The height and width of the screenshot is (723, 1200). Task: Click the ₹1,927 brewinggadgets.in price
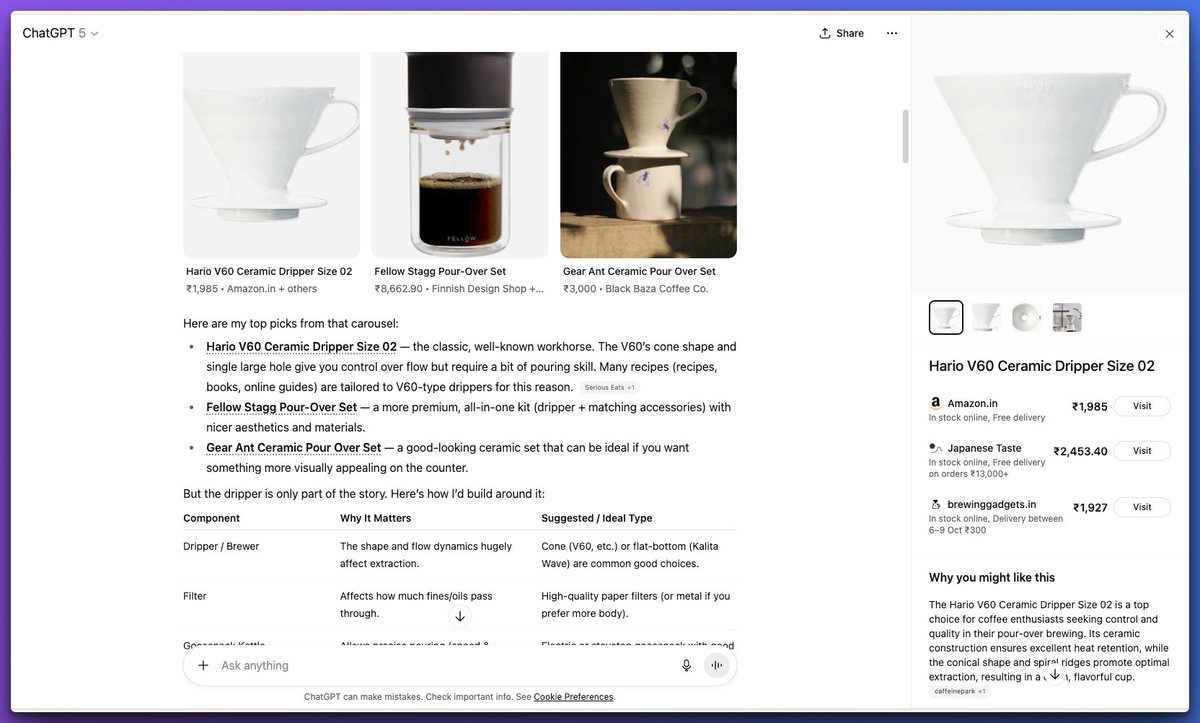tap(1090, 507)
